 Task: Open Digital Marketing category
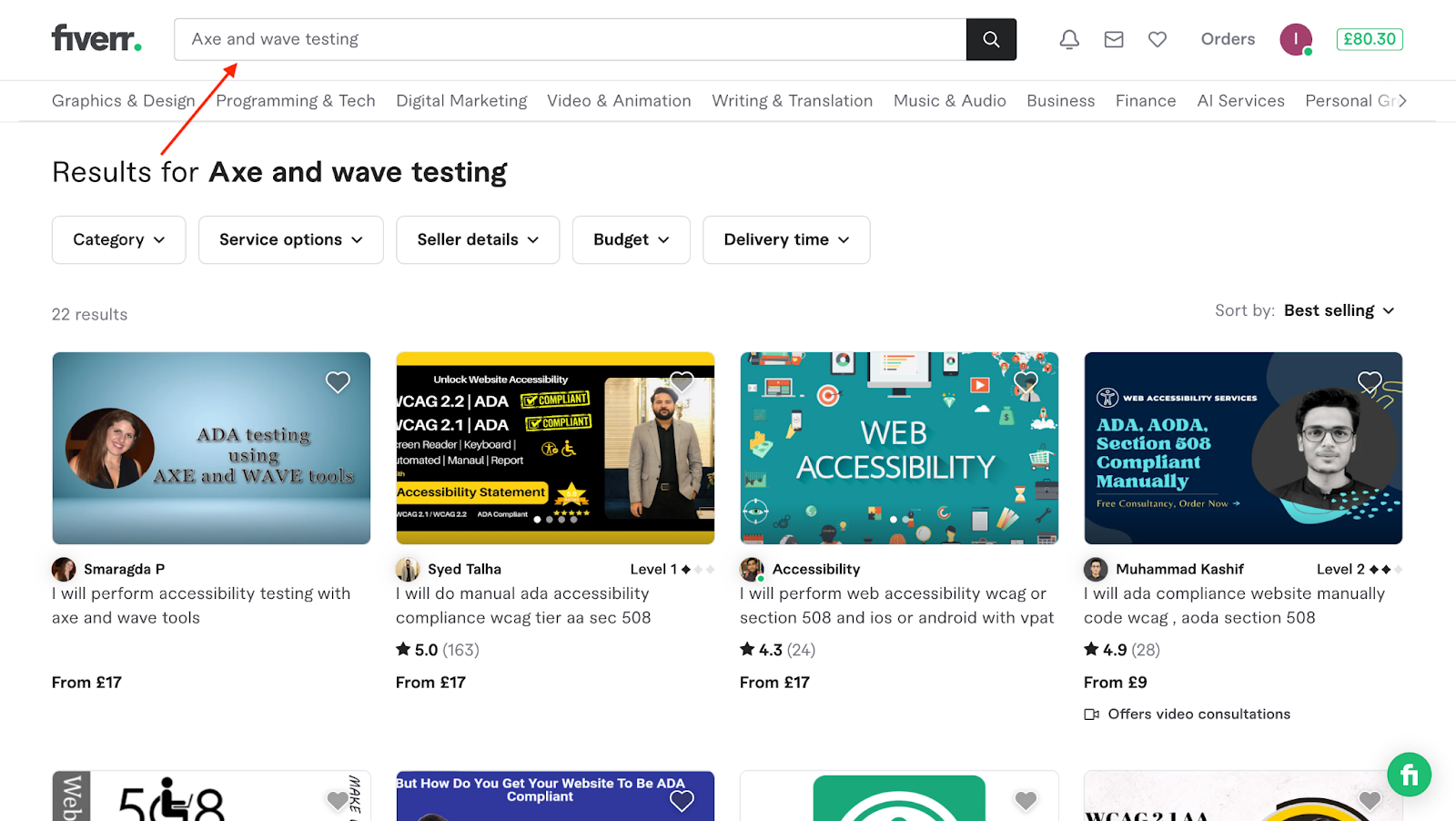[x=461, y=100]
